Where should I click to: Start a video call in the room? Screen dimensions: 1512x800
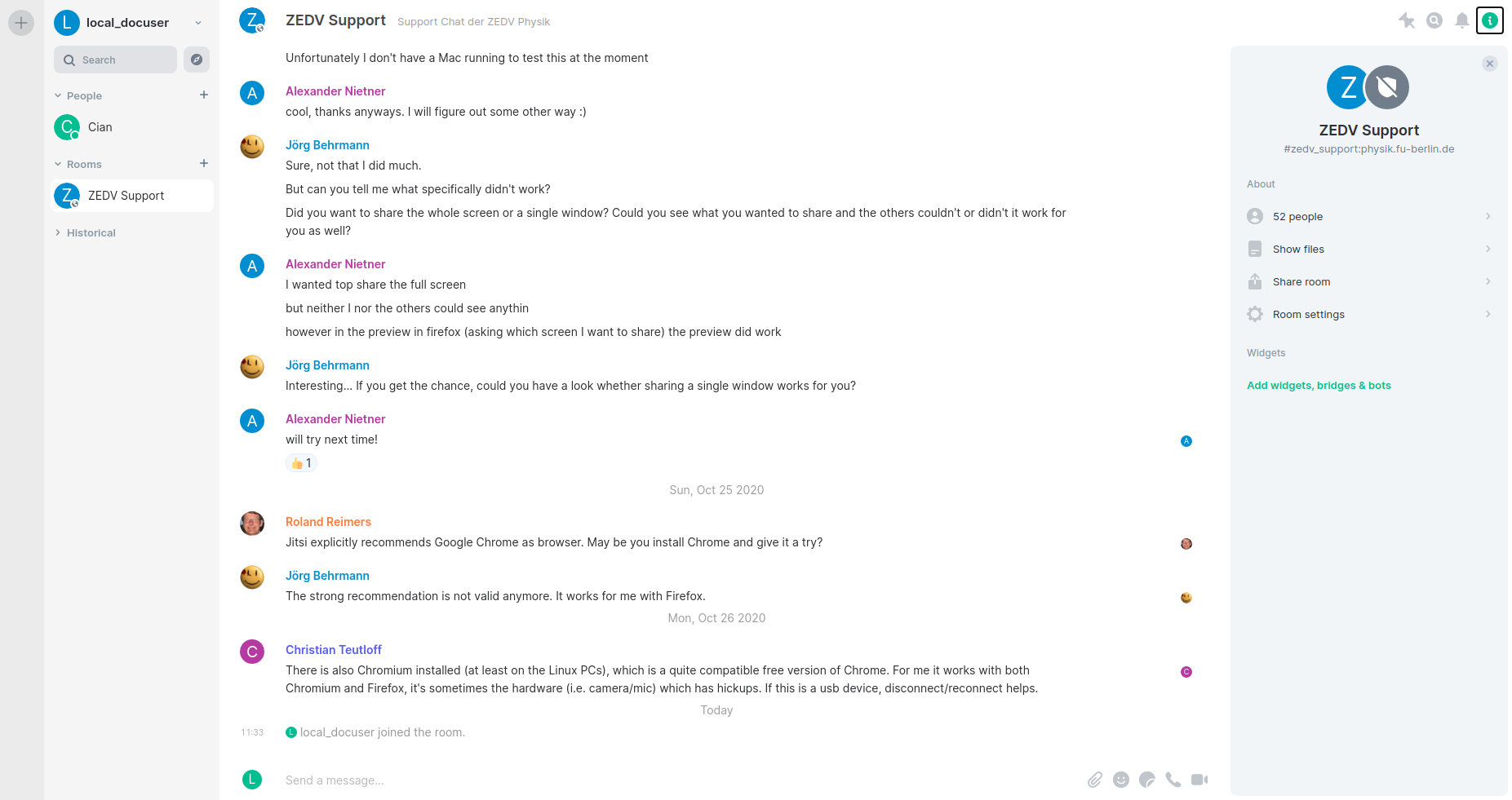pyautogui.click(x=1199, y=780)
